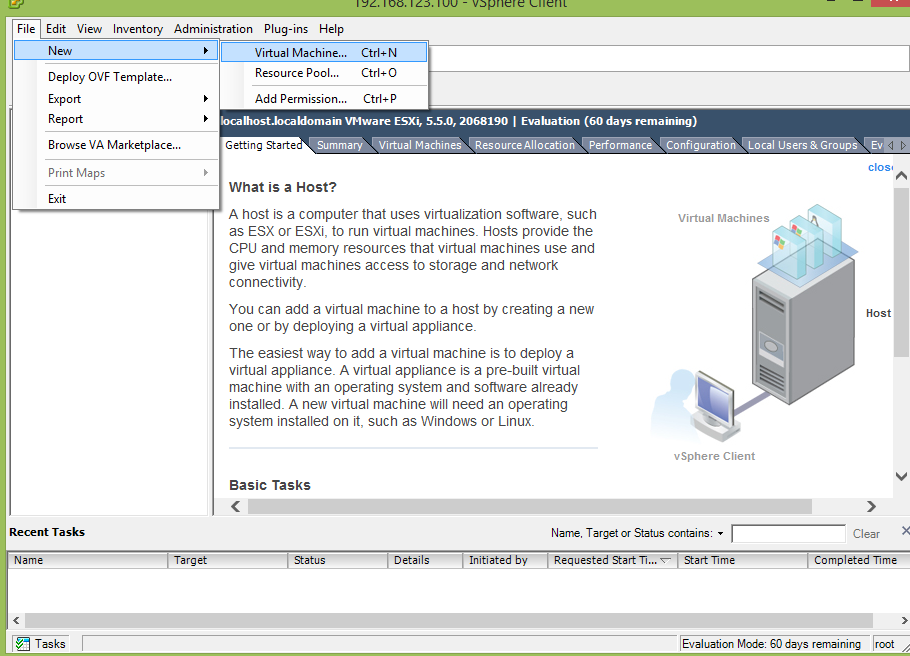Viewport: 910px width, 656px height.
Task: Sort tasks by Initiated by column
Action: click(505, 560)
